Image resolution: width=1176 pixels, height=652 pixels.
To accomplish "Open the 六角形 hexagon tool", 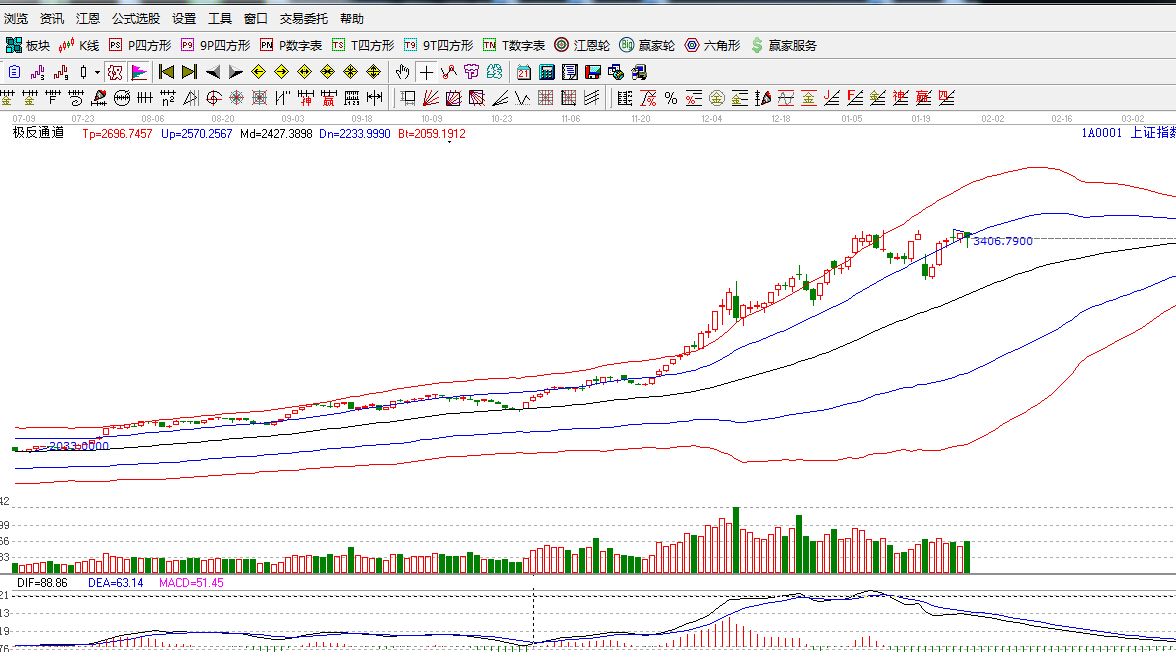I will [x=712, y=45].
